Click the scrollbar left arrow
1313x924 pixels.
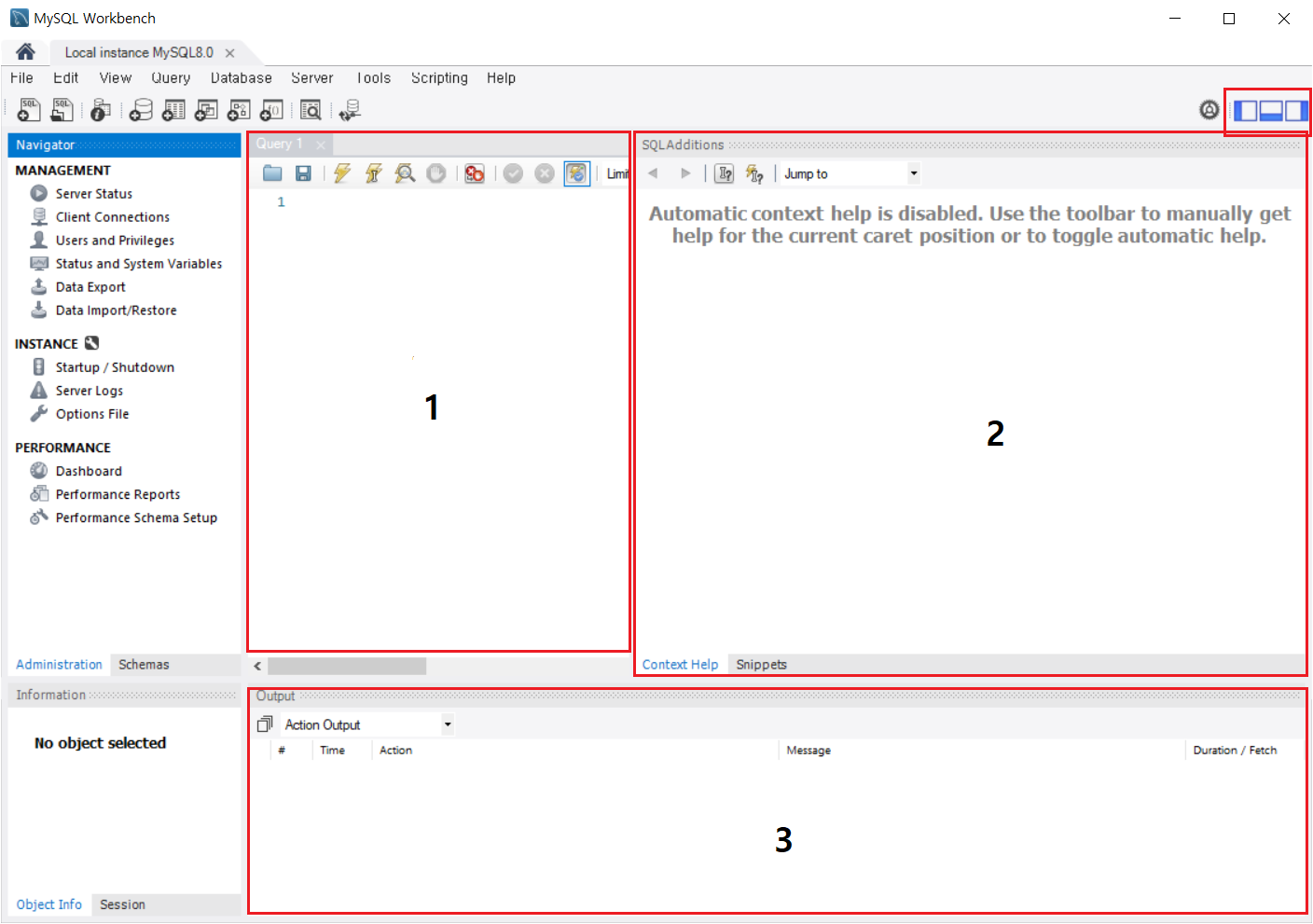point(257,666)
